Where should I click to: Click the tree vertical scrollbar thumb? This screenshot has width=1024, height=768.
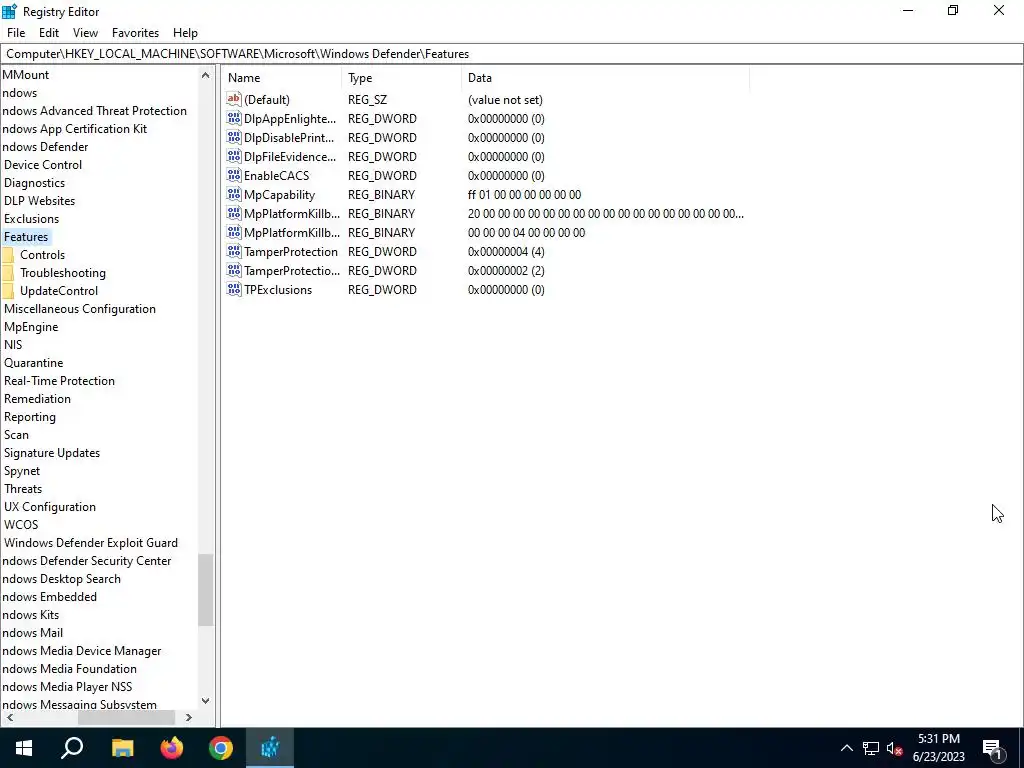[205, 590]
